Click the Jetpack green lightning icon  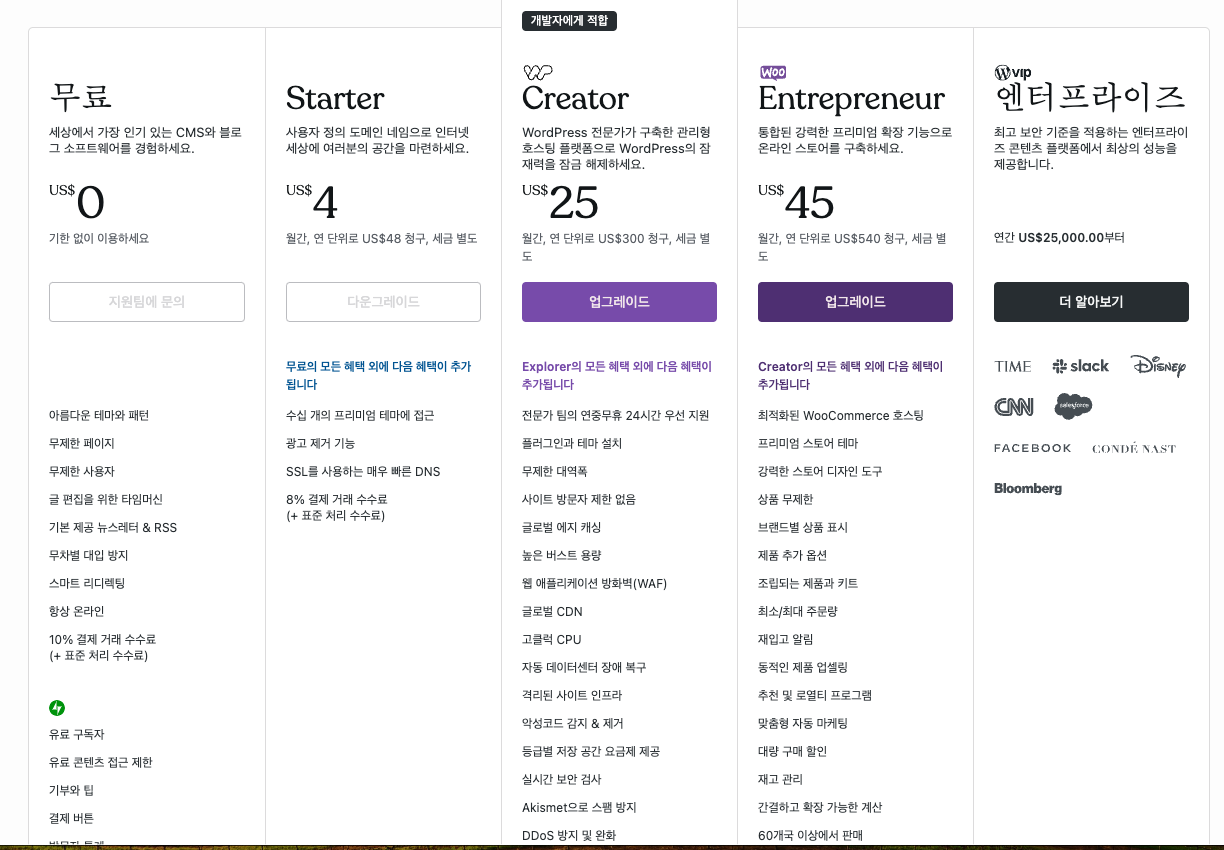(x=57, y=708)
